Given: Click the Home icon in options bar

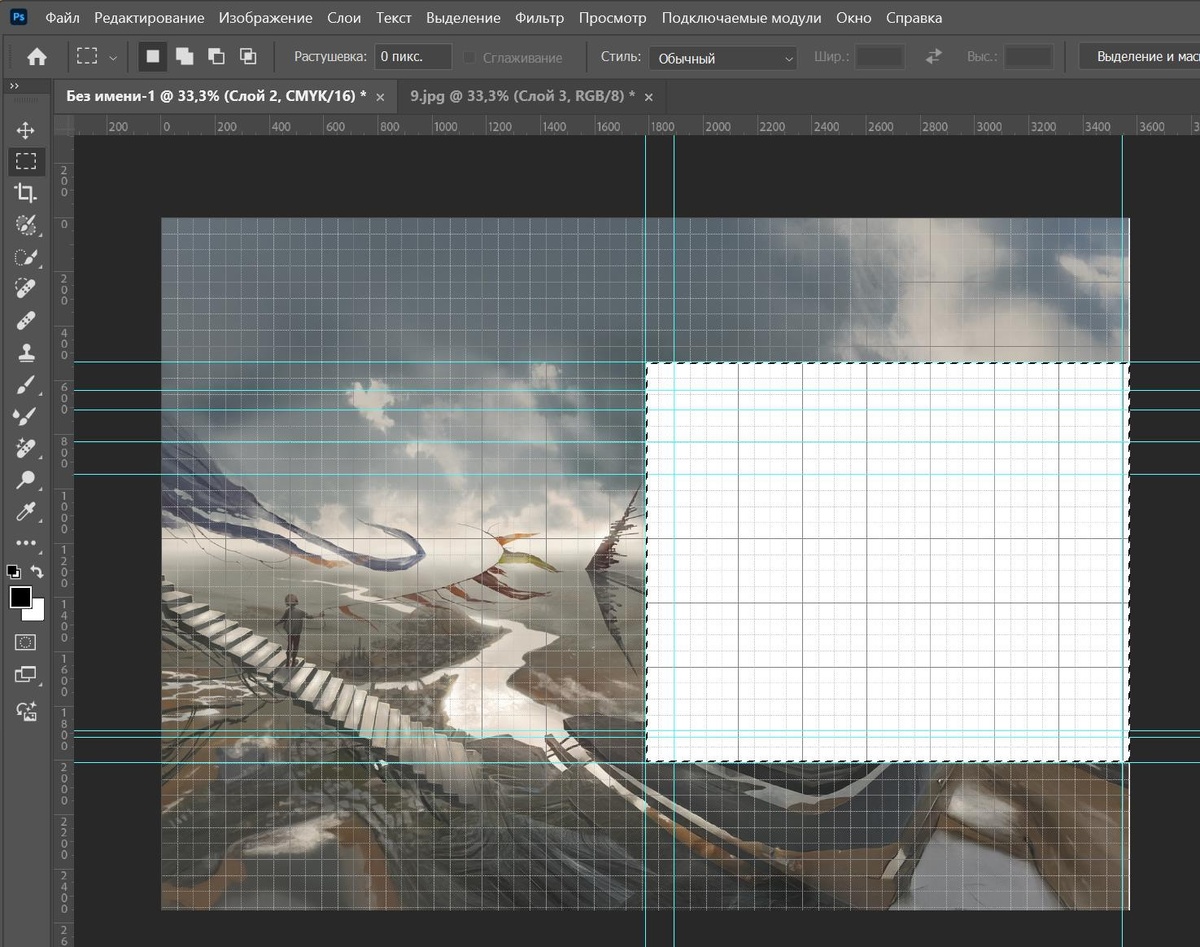Looking at the screenshot, I should click(x=37, y=57).
